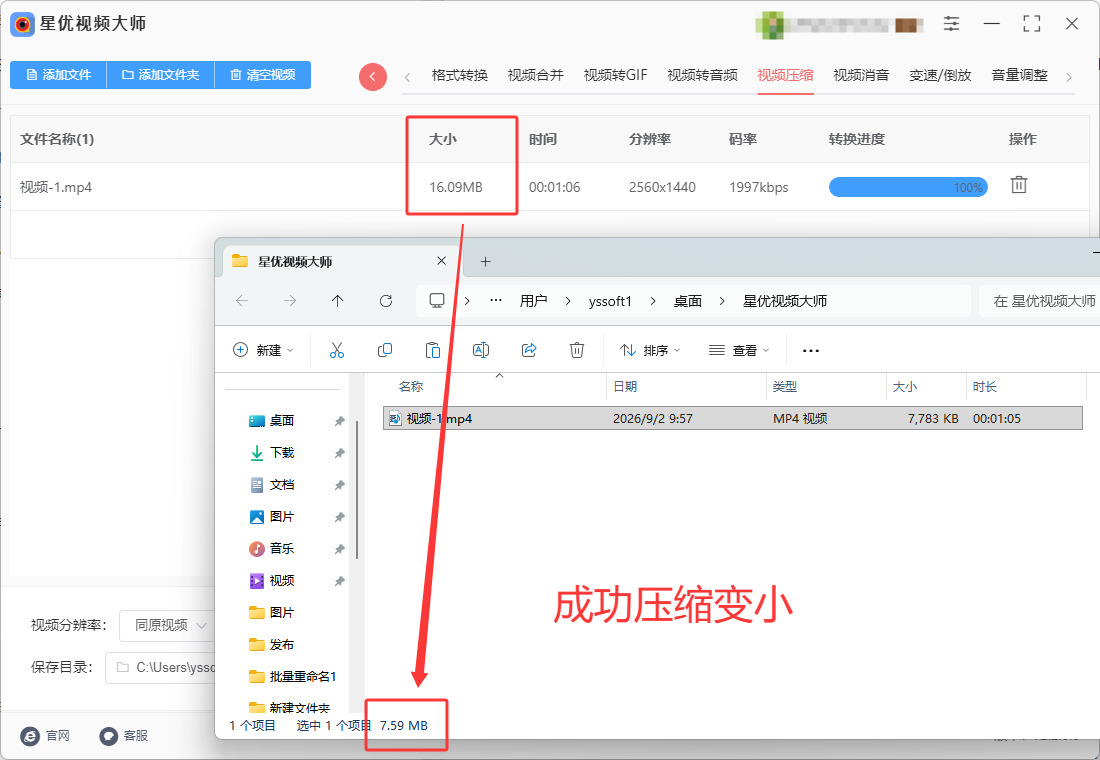Click the Explorer search box

pos(1039,301)
